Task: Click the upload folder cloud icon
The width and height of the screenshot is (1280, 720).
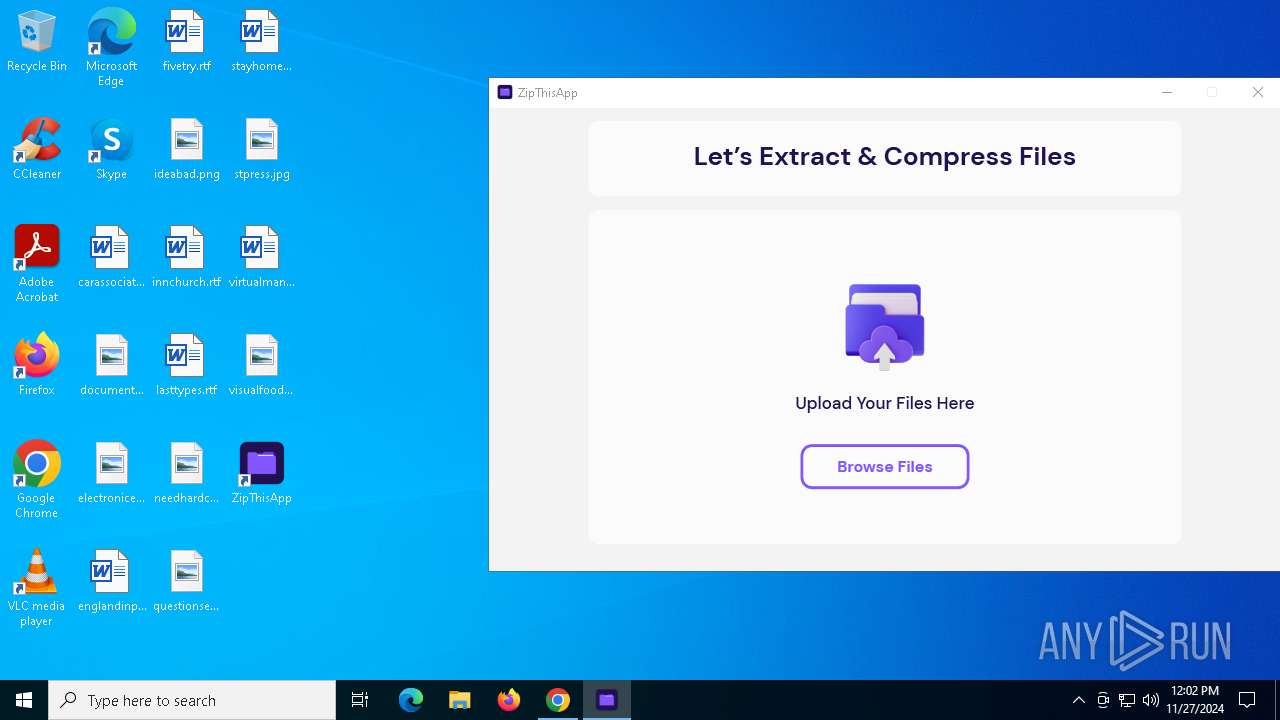Action: click(884, 327)
